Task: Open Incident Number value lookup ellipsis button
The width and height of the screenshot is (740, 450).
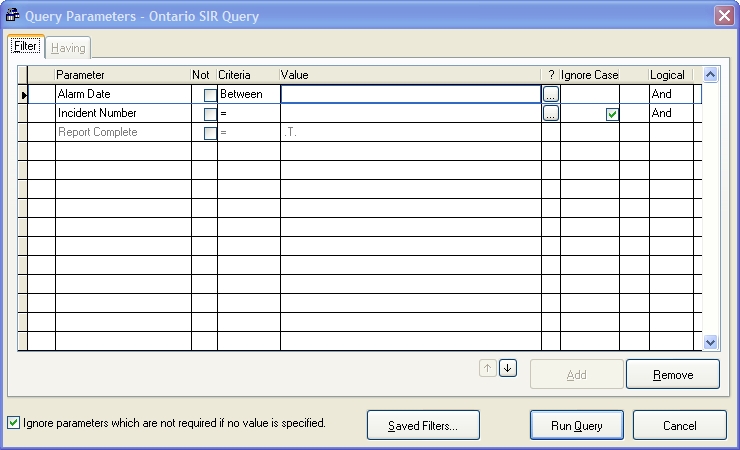Action: 551,114
